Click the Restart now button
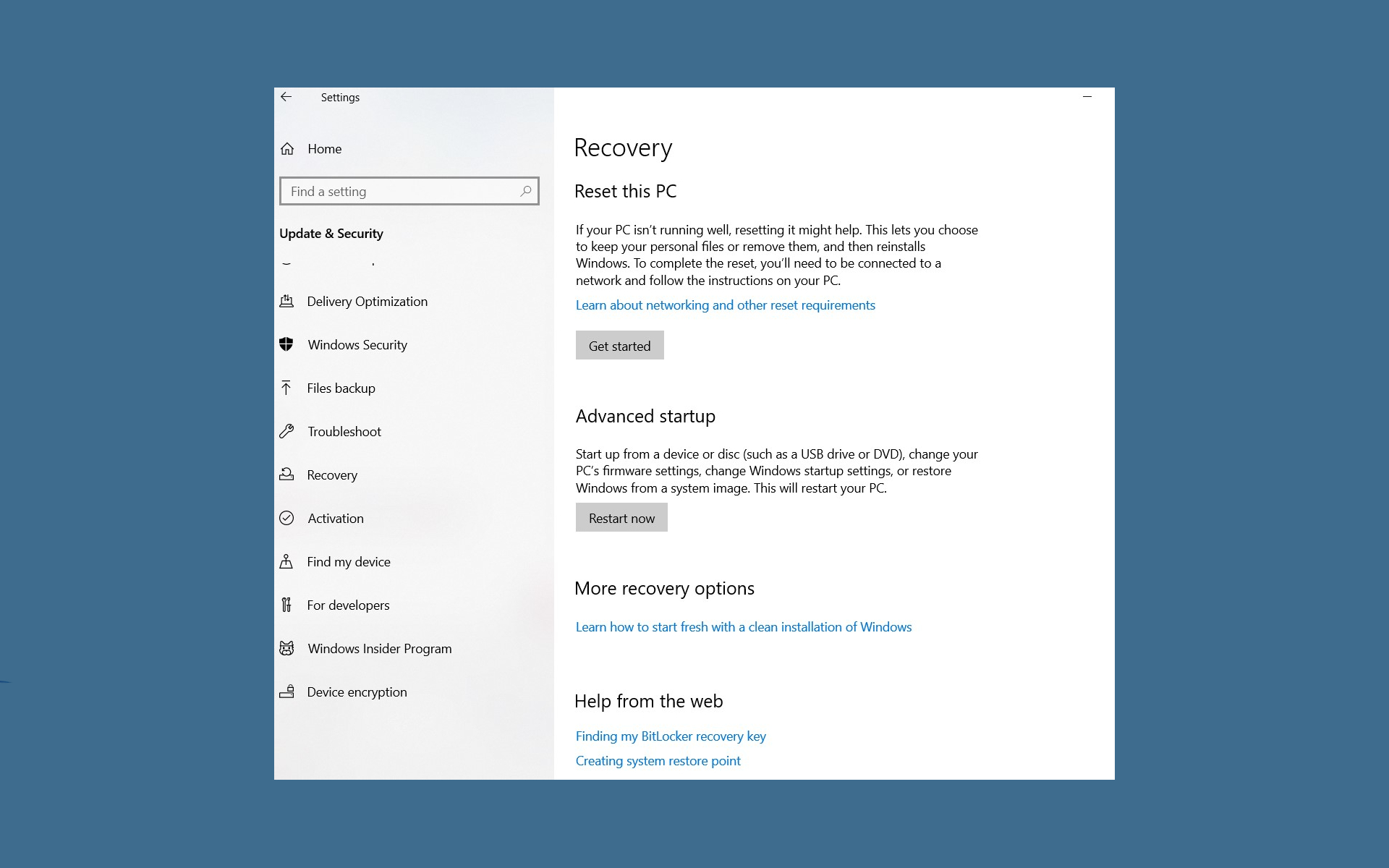This screenshot has width=1389, height=868. click(x=621, y=518)
